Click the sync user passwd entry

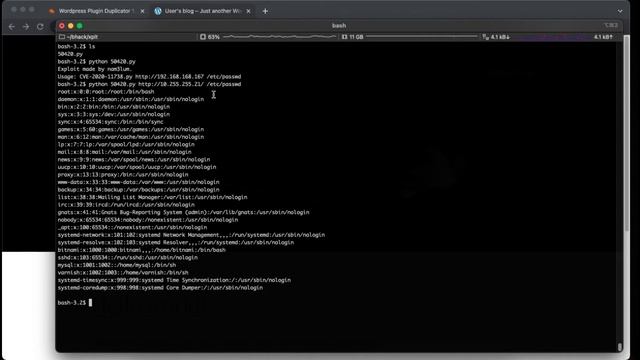[x=110, y=122]
